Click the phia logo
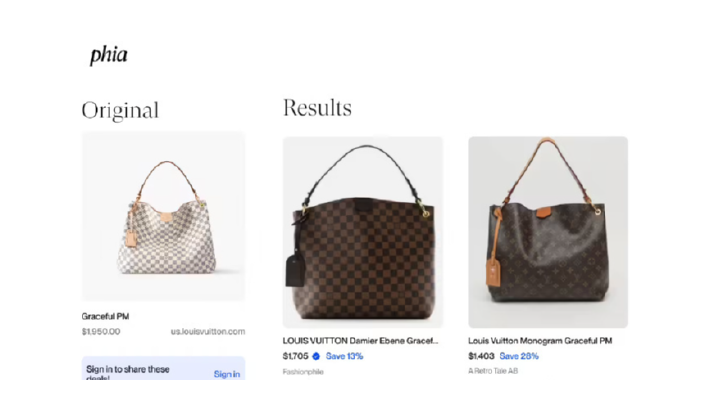The width and height of the screenshot is (713, 417). [109, 55]
